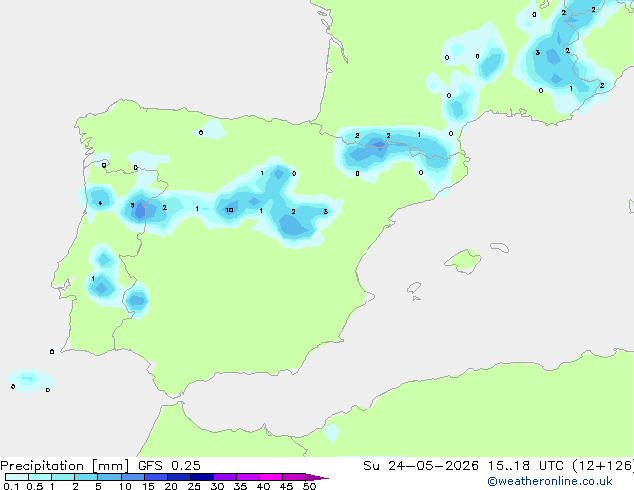This screenshot has width=634, height=490.
Task: Select the bright 40–45 mm legend swatch
Action: (271, 477)
